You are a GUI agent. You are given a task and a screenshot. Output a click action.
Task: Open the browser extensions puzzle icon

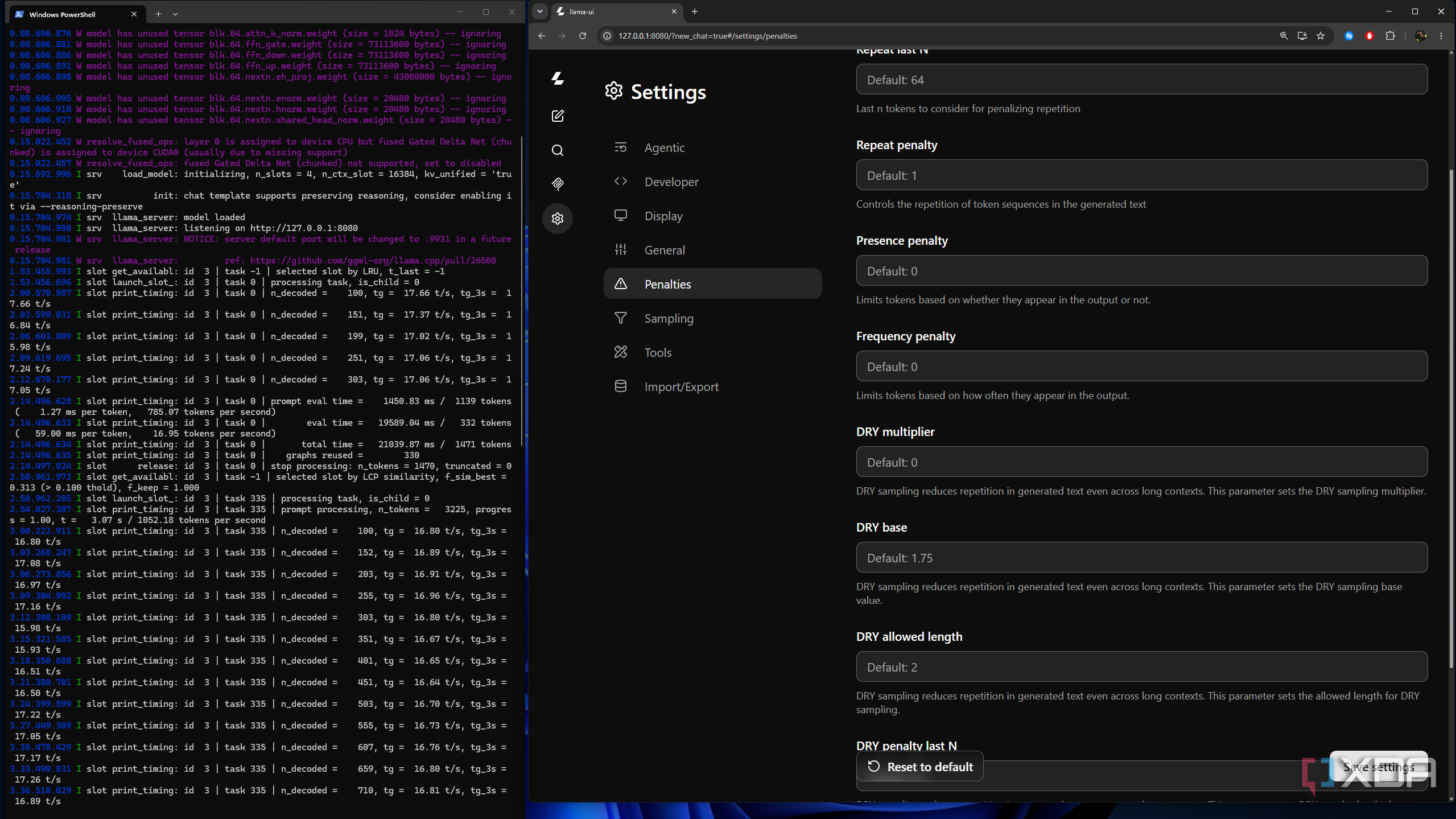coord(1390,36)
